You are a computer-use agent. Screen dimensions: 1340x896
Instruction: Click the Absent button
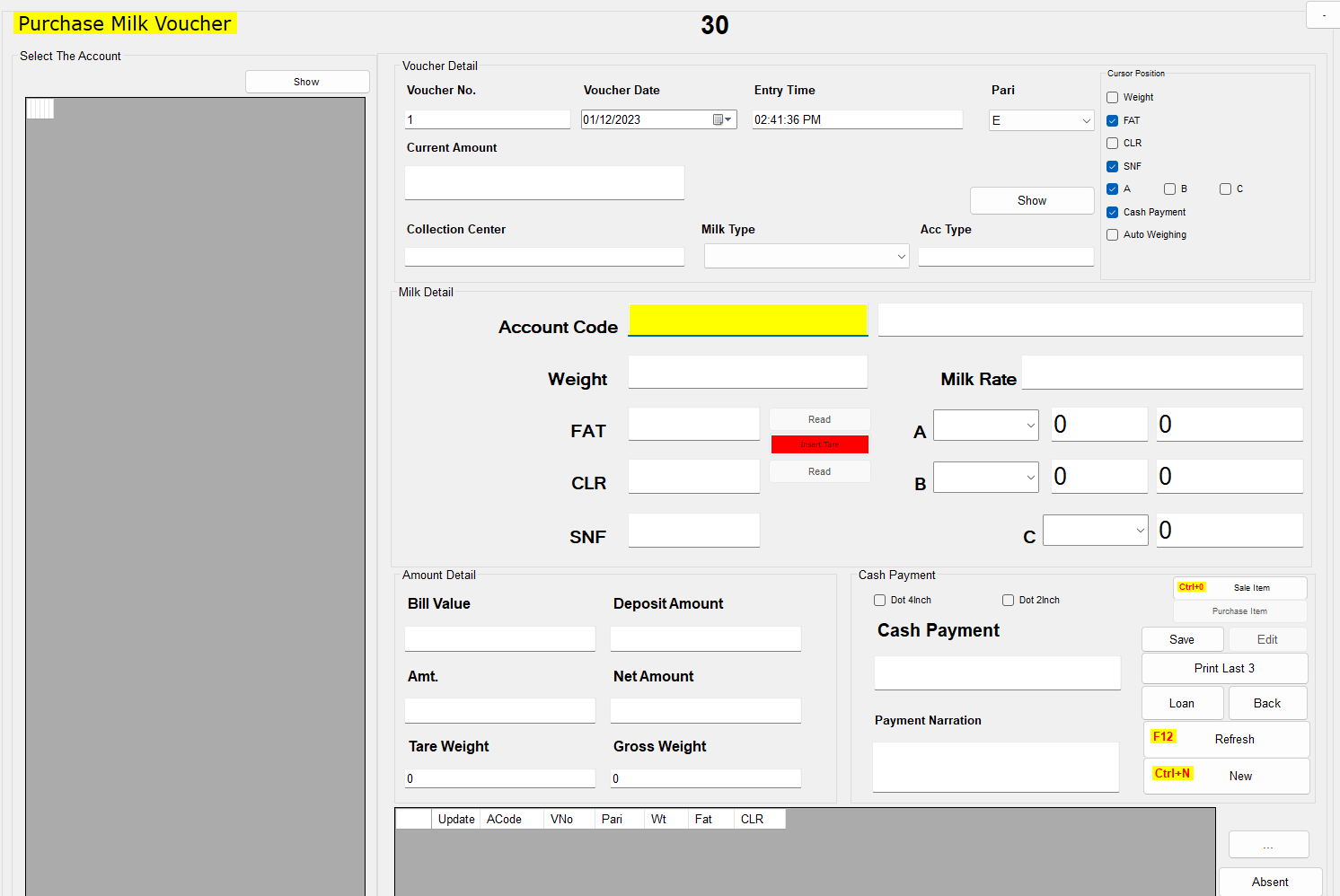click(1270, 882)
